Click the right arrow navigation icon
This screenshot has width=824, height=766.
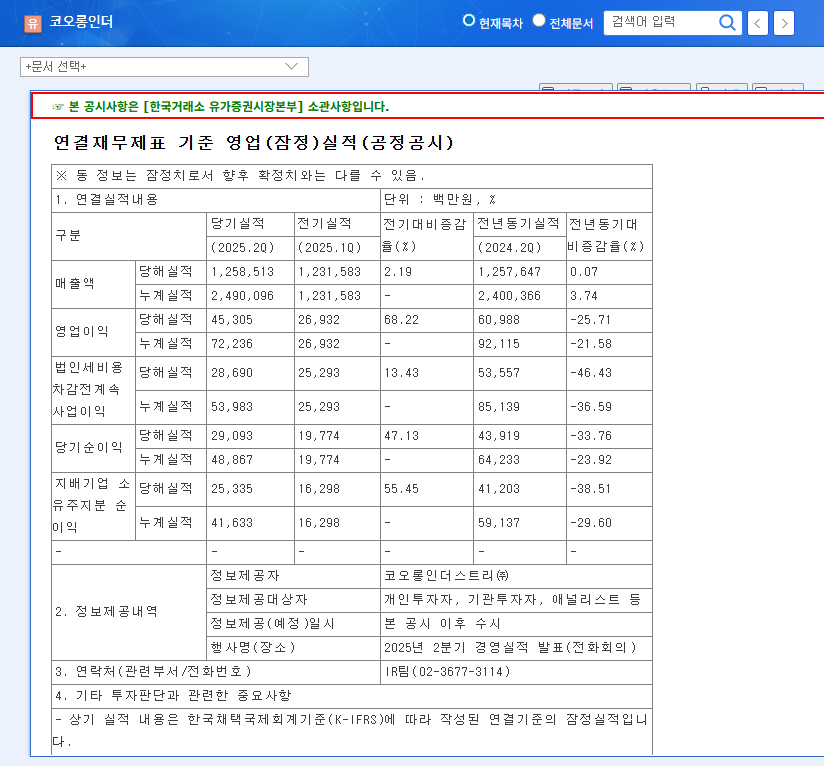click(x=784, y=23)
